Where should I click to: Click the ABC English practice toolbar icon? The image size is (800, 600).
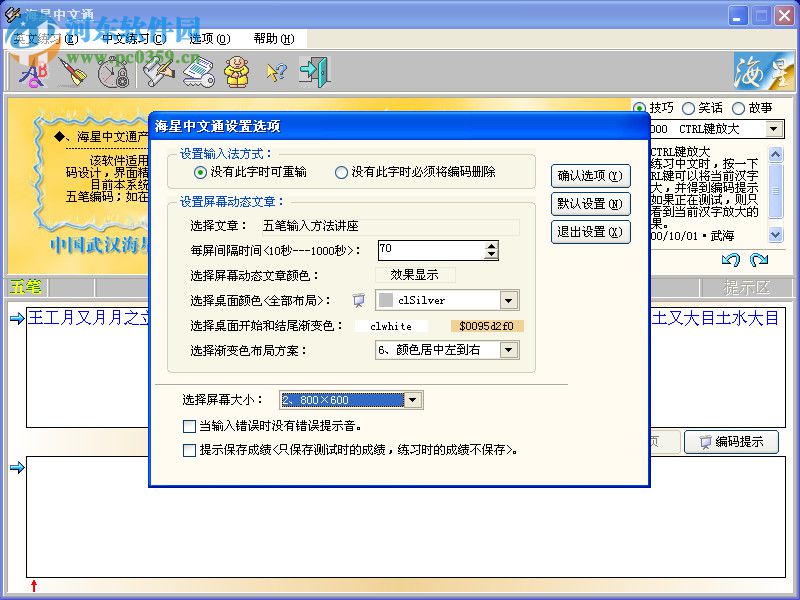[x=33, y=72]
